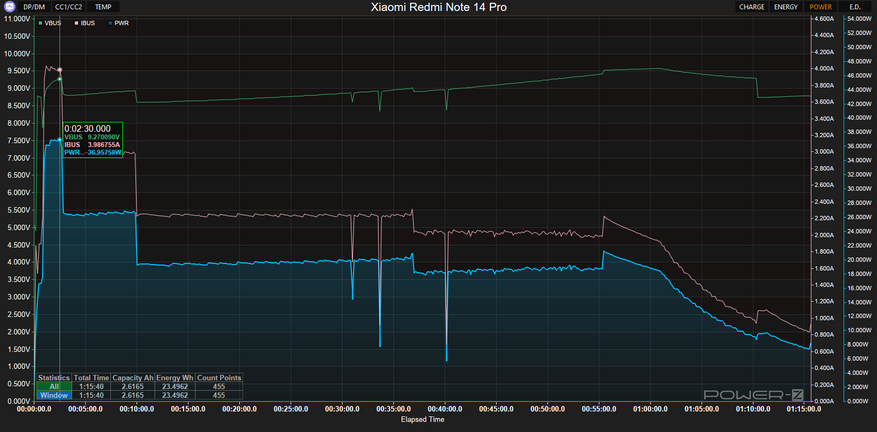Click the green VBUS legend color marker
This screenshot has width=877, height=432.
coord(41,24)
